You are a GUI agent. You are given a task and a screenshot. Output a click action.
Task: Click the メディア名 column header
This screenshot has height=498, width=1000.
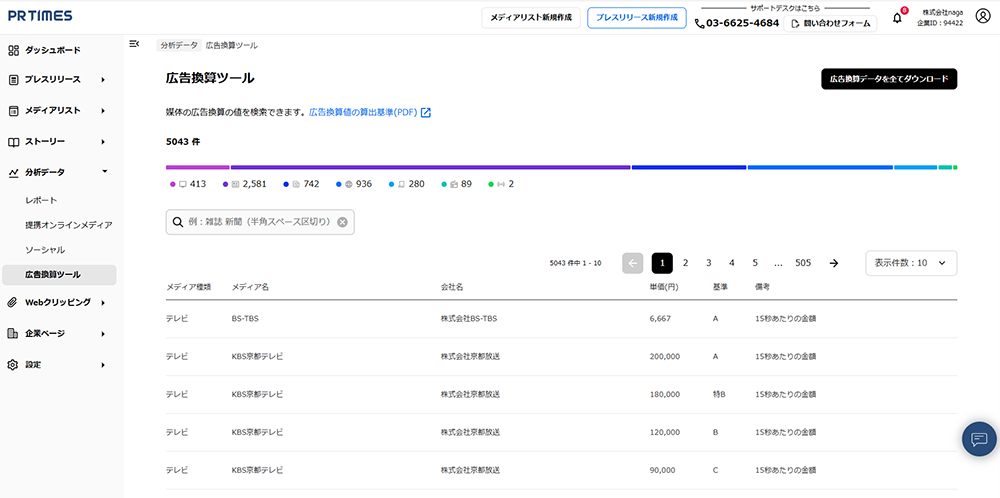tap(250, 287)
